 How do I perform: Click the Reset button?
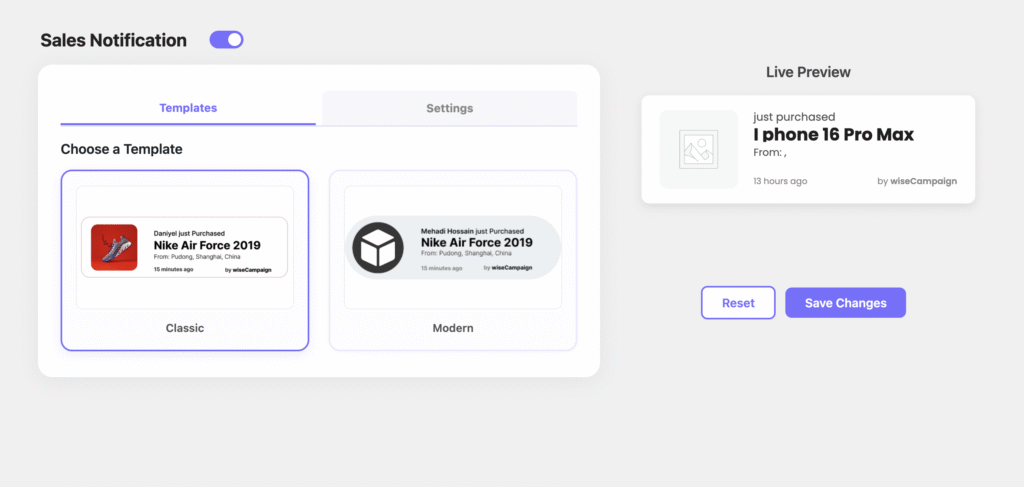coord(738,303)
